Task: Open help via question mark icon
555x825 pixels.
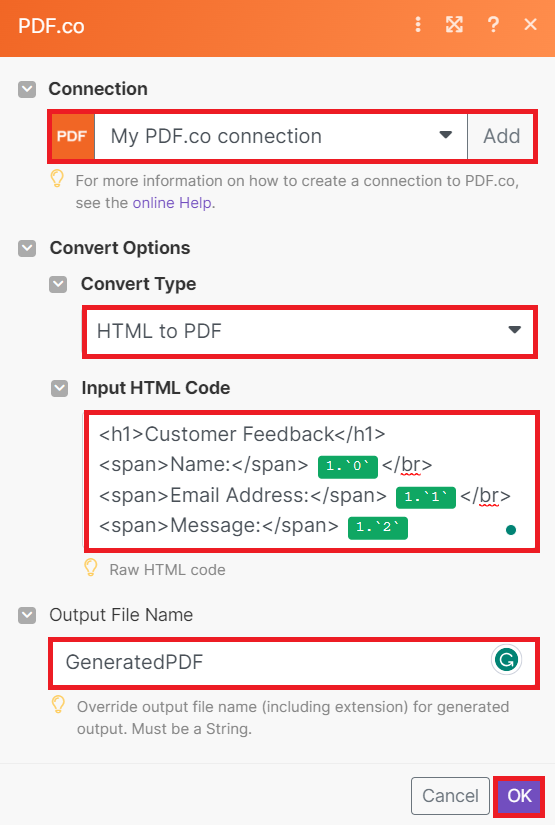Action: click(x=493, y=24)
